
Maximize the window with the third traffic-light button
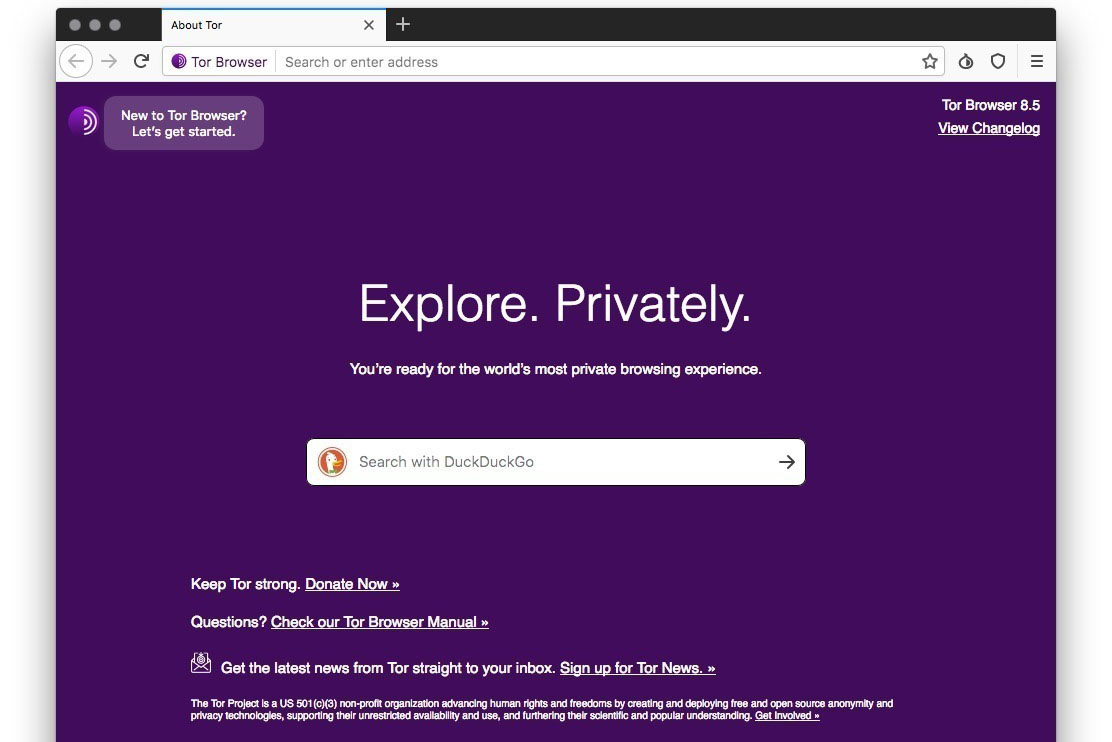click(115, 25)
